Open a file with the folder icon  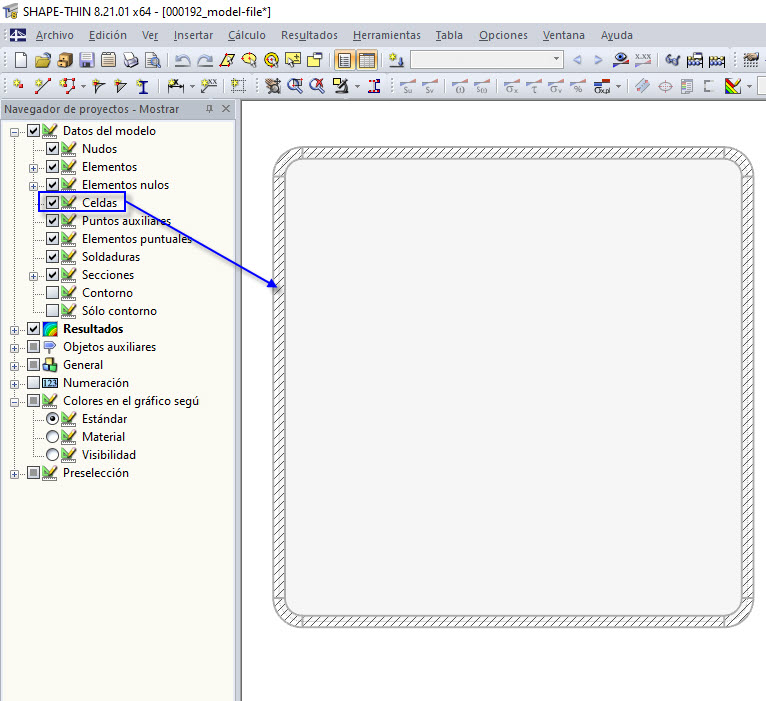pos(43,60)
